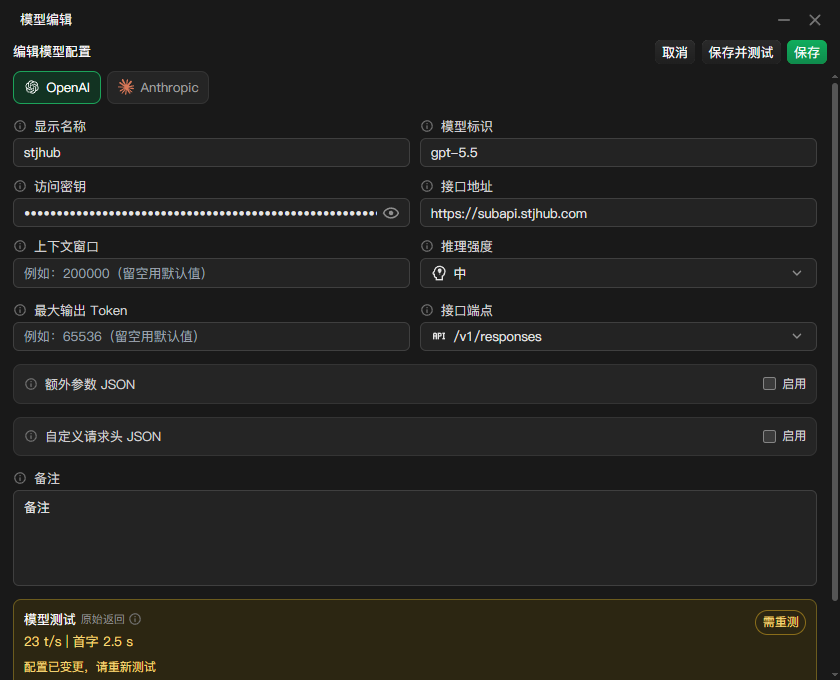Enable the 额外参数 JSON checkbox

click(x=769, y=384)
